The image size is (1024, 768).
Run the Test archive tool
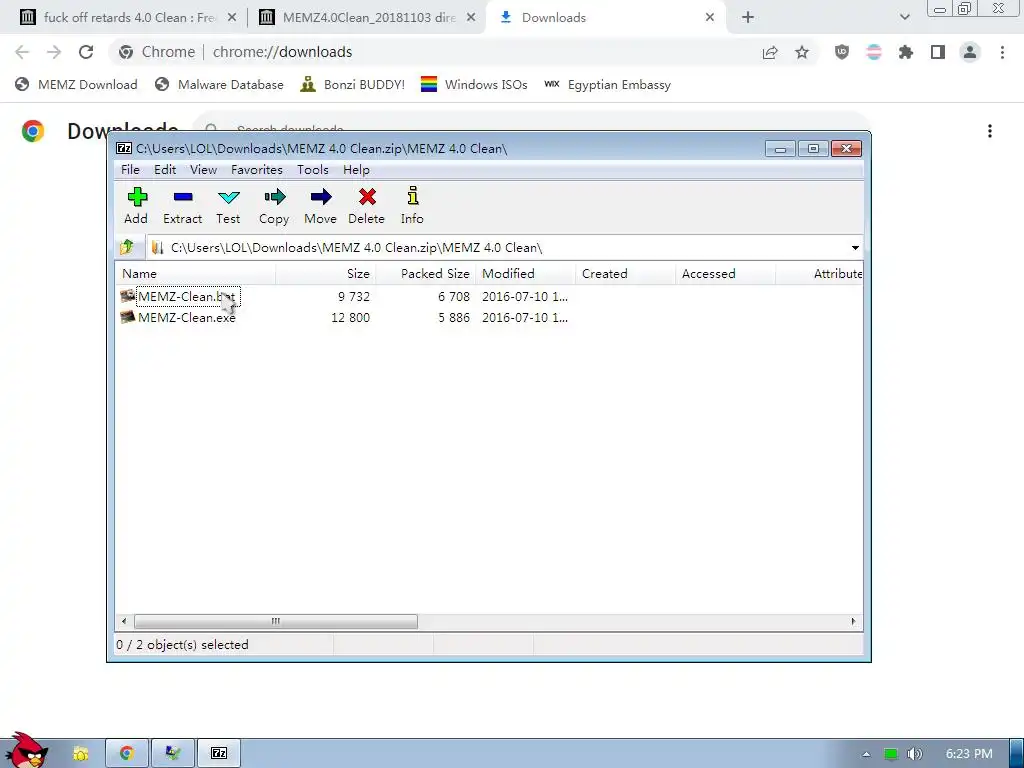228,205
